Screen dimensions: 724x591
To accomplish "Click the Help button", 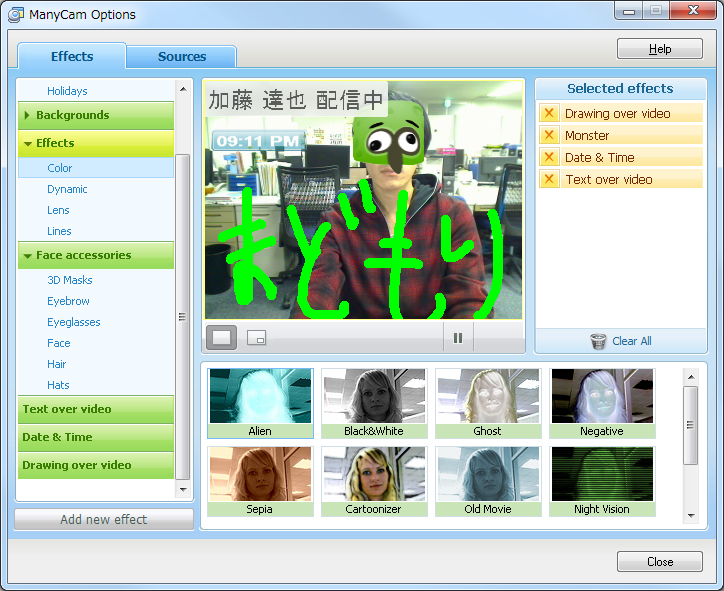I will (660, 49).
